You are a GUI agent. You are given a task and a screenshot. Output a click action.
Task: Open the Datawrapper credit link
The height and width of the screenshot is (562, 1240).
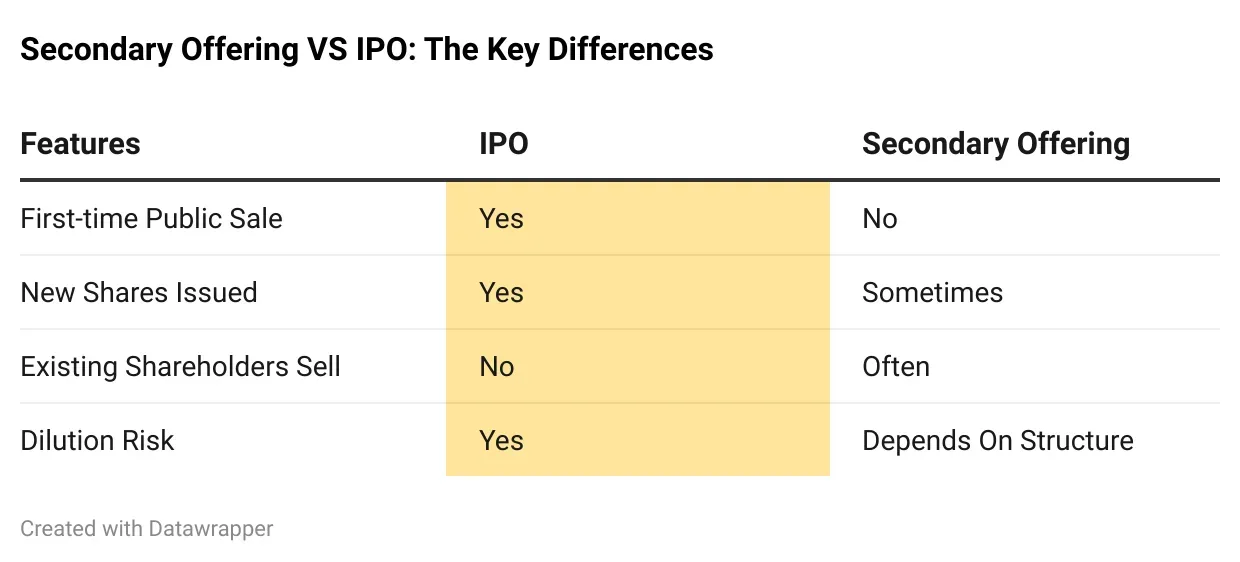pos(211,529)
